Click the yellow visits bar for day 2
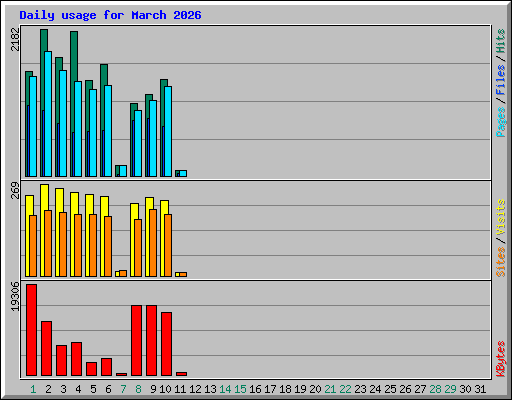The width and height of the screenshot is (512, 400). [x=44, y=197]
